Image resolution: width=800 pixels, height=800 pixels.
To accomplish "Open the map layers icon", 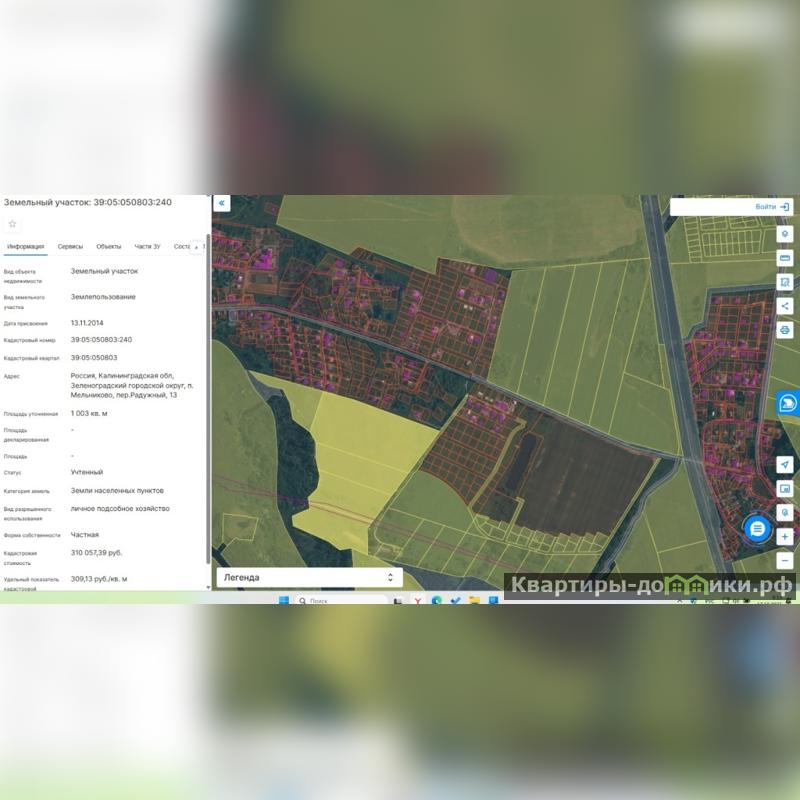I will tap(785, 234).
